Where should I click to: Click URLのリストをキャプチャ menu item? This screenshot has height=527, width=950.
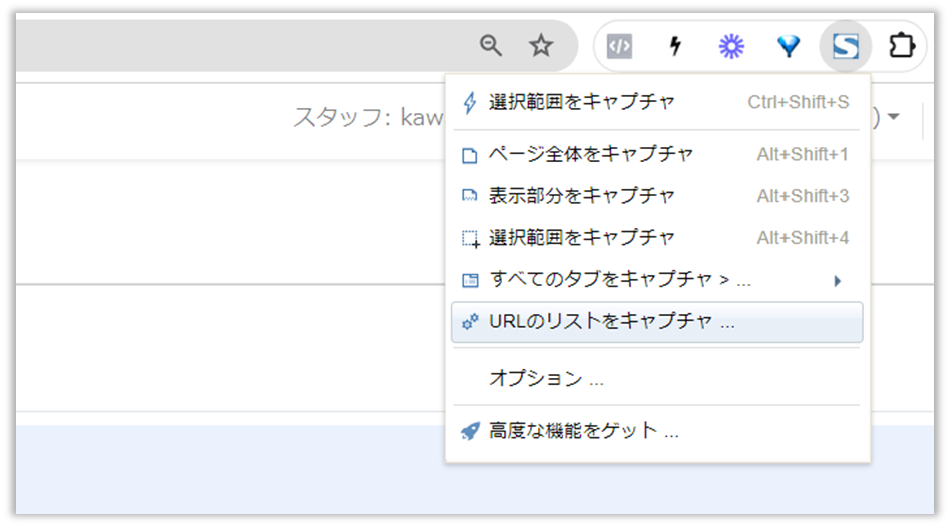click(612, 322)
